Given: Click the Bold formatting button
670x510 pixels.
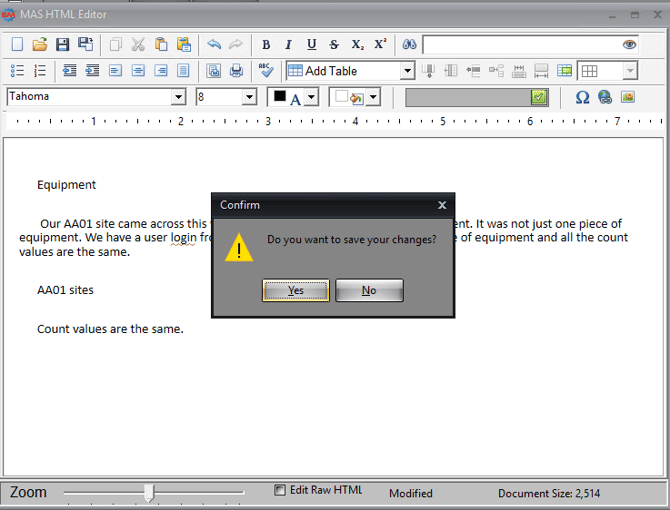Looking at the screenshot, I should [266, 44].
